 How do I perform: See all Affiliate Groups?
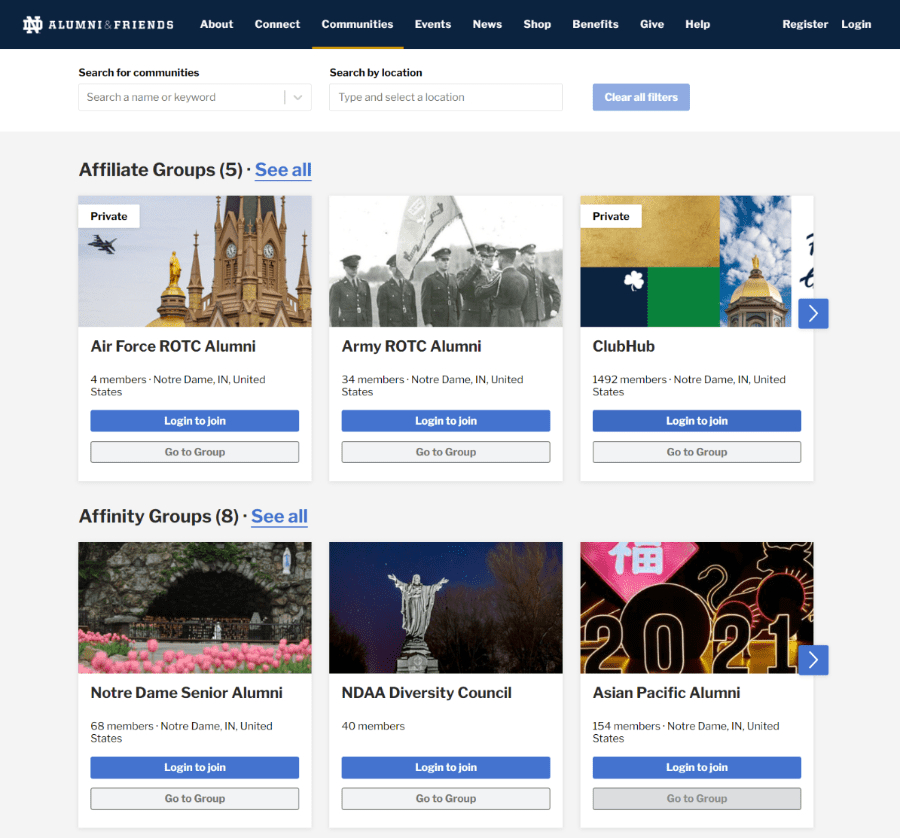(283, 170)
